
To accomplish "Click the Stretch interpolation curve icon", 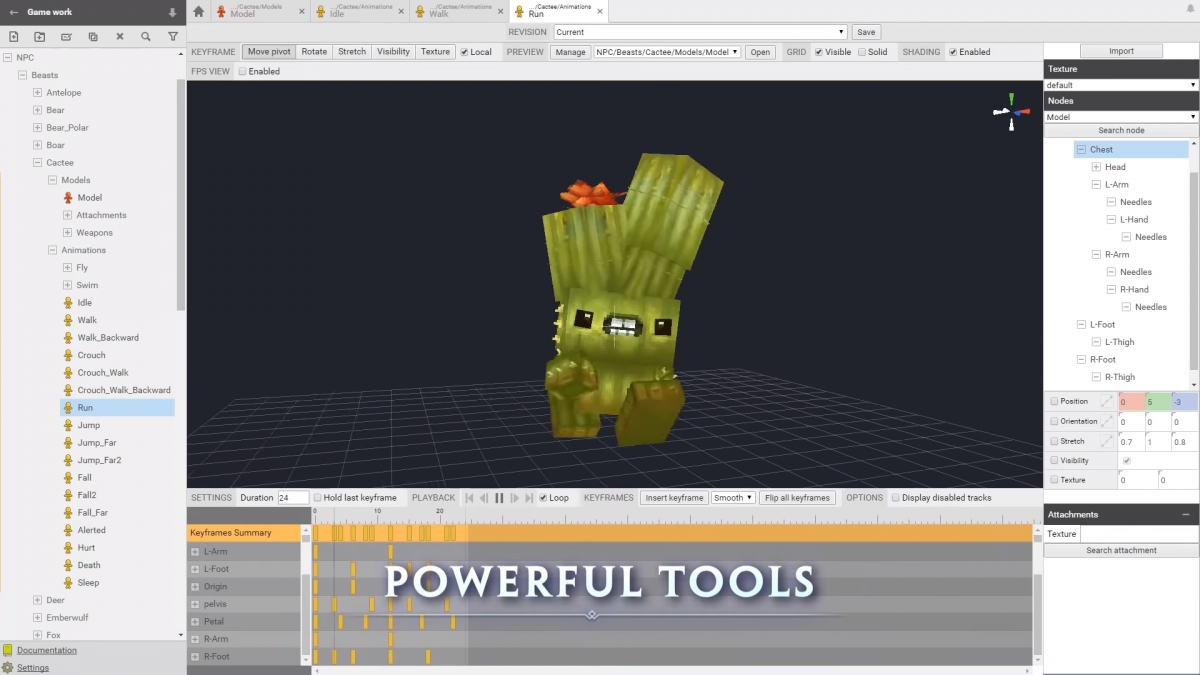I will point(1106,441).
